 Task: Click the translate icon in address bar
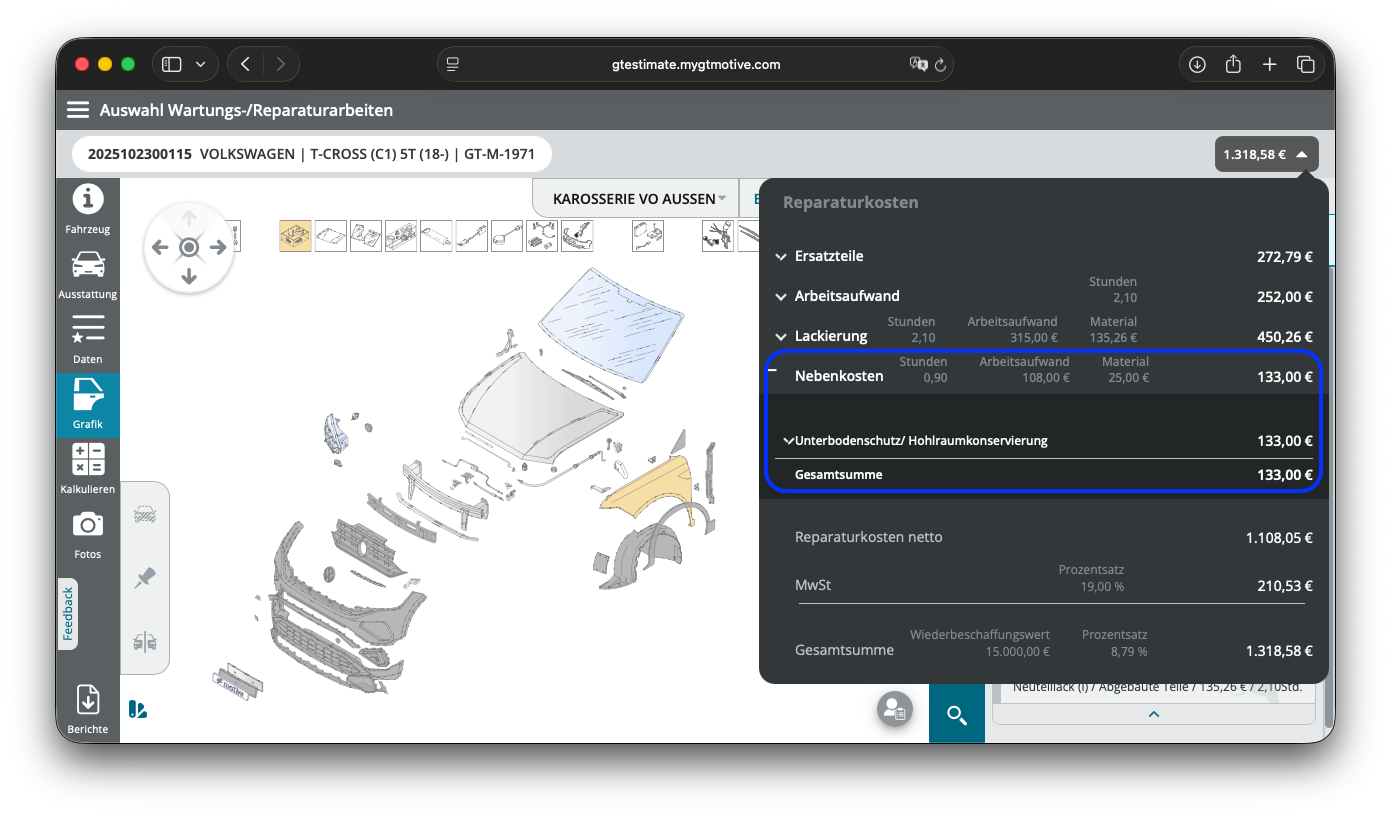[x=918, y=64]
